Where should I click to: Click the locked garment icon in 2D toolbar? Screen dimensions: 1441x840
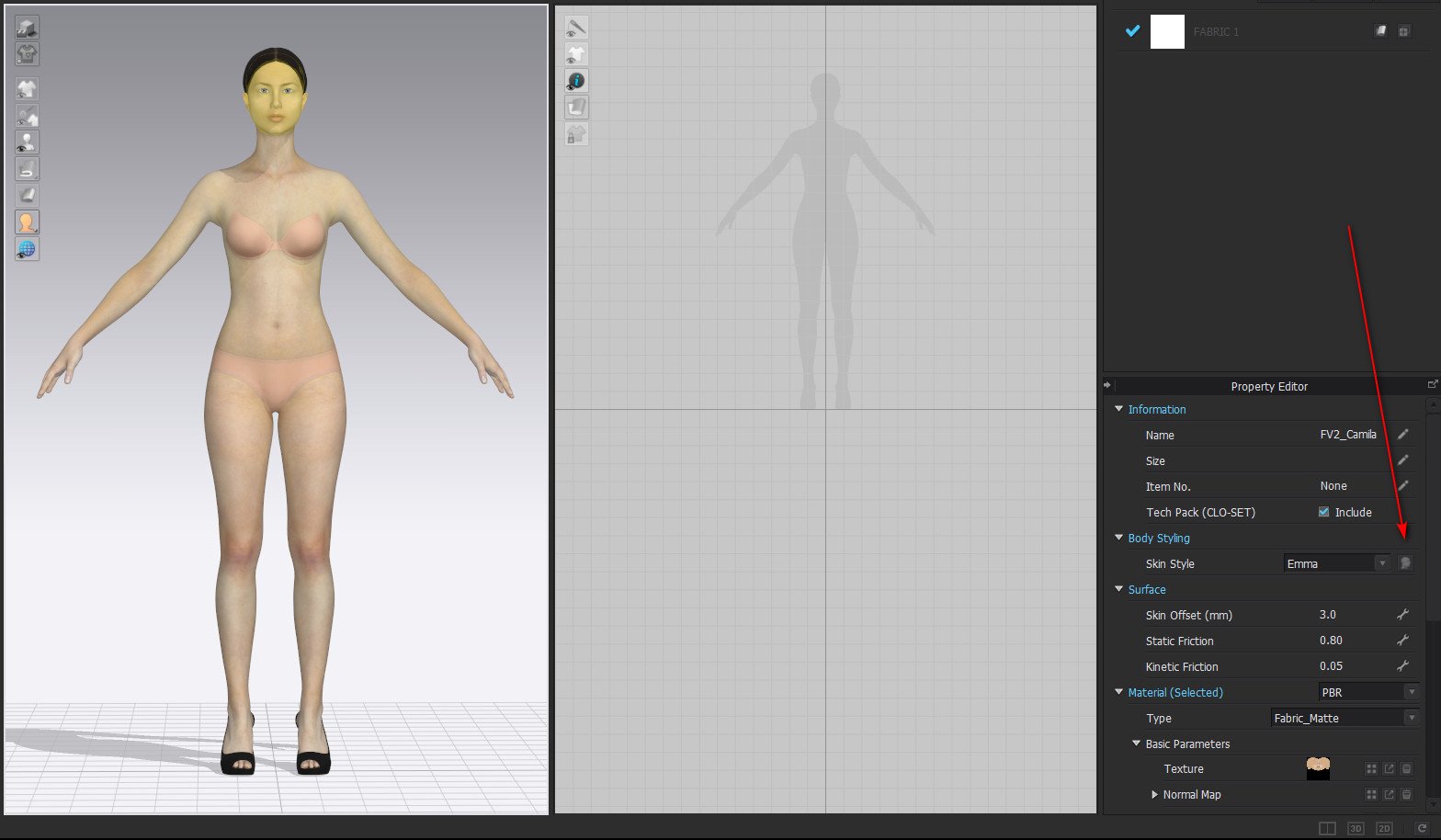coord(576,135)
